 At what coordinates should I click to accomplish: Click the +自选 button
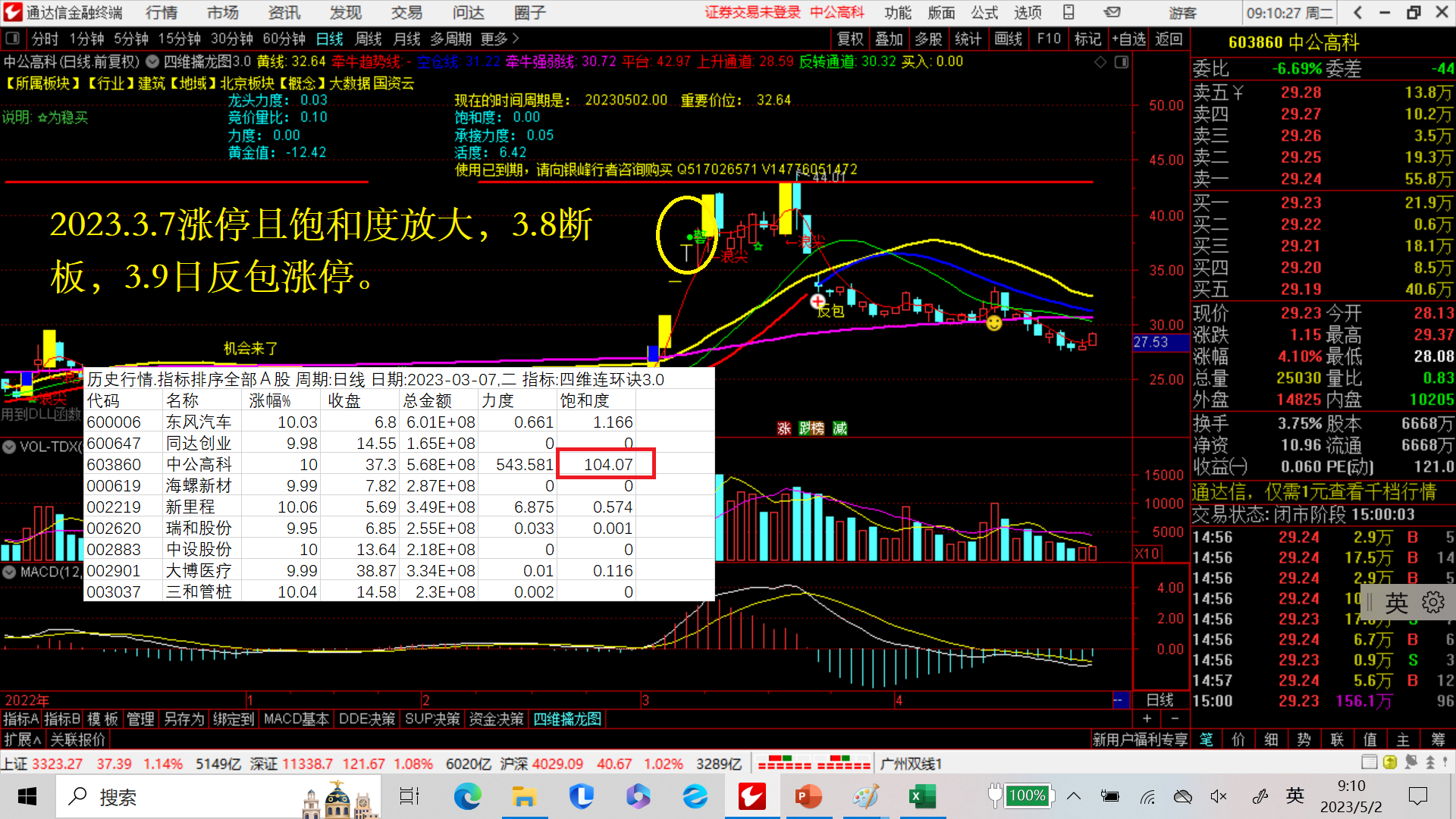point(1128,39)
